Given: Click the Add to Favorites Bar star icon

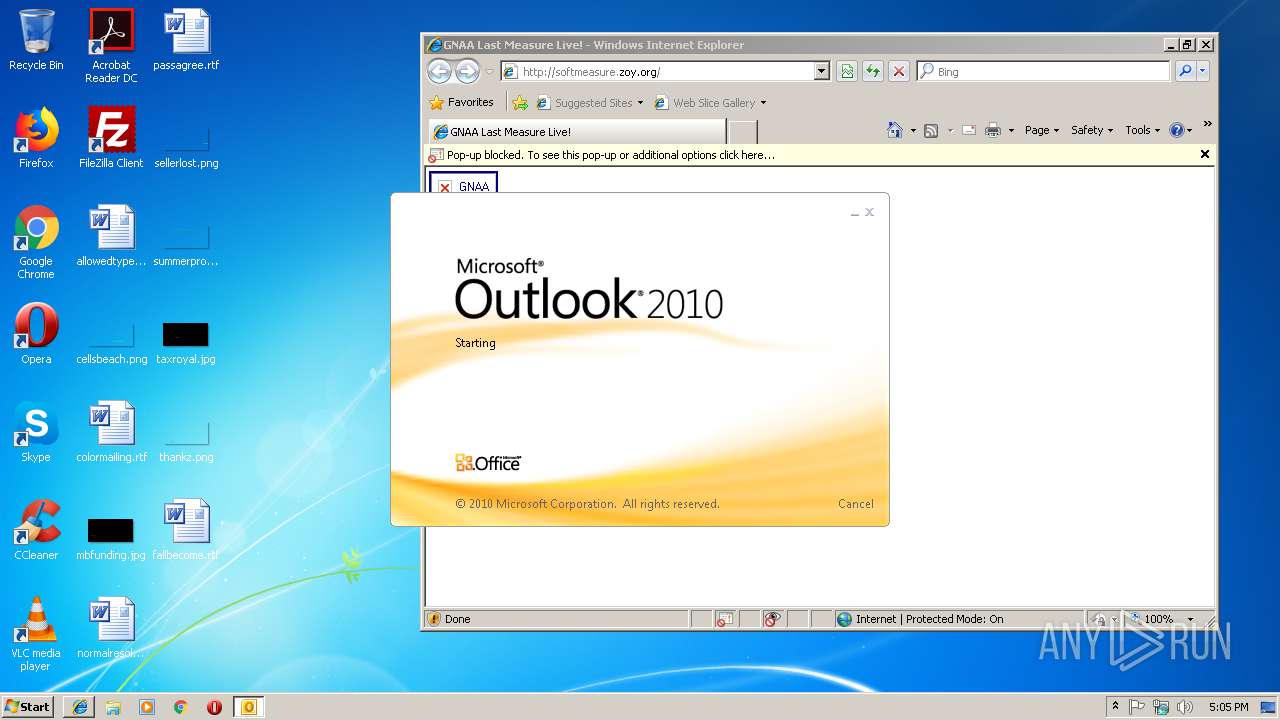Looking at the screenshot, I should click(x=520, y=102).
